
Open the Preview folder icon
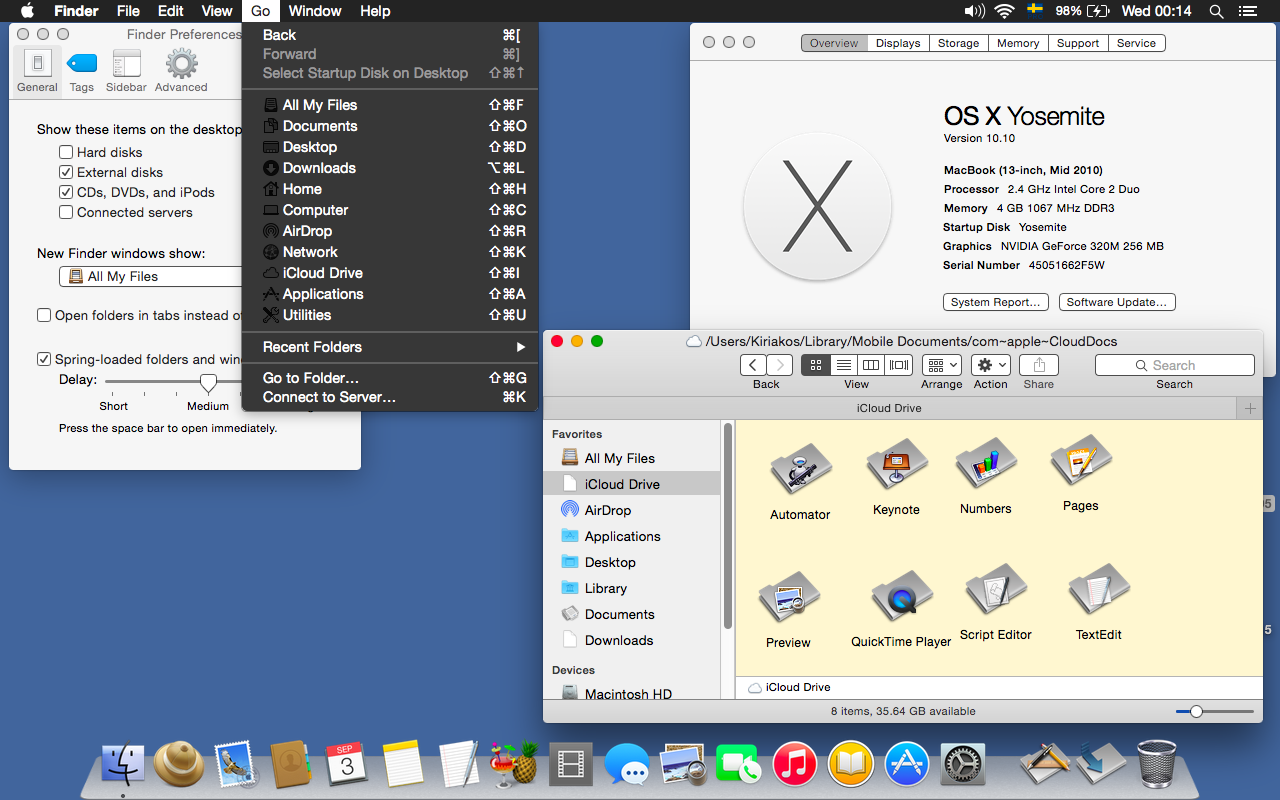[x=789, y=598]
